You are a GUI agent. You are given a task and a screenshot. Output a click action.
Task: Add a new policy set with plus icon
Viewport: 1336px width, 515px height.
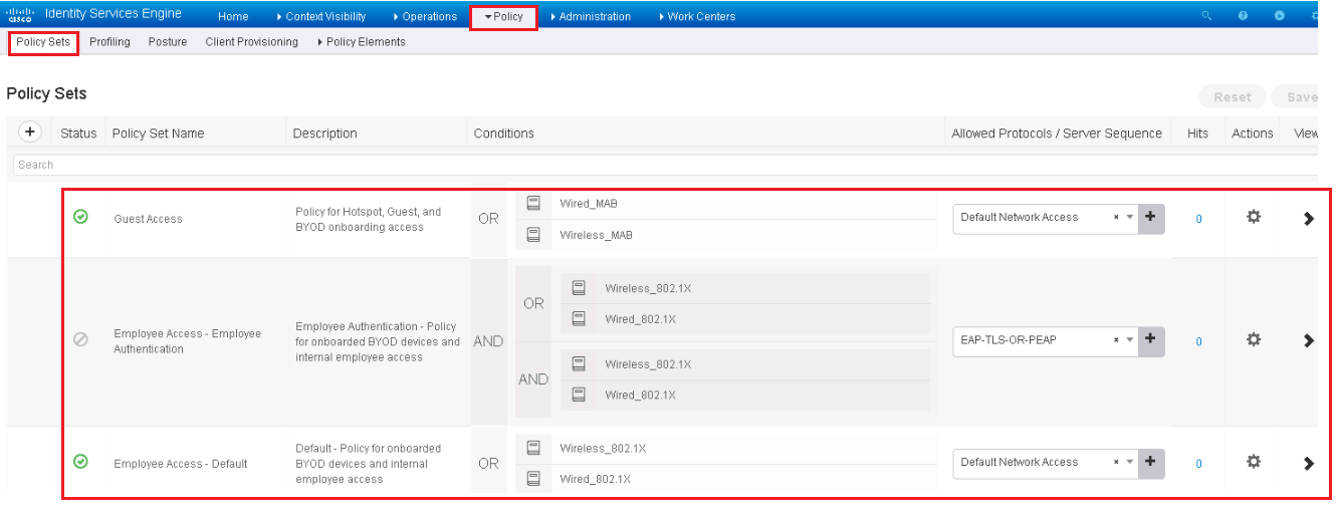(x=30, y=132)
